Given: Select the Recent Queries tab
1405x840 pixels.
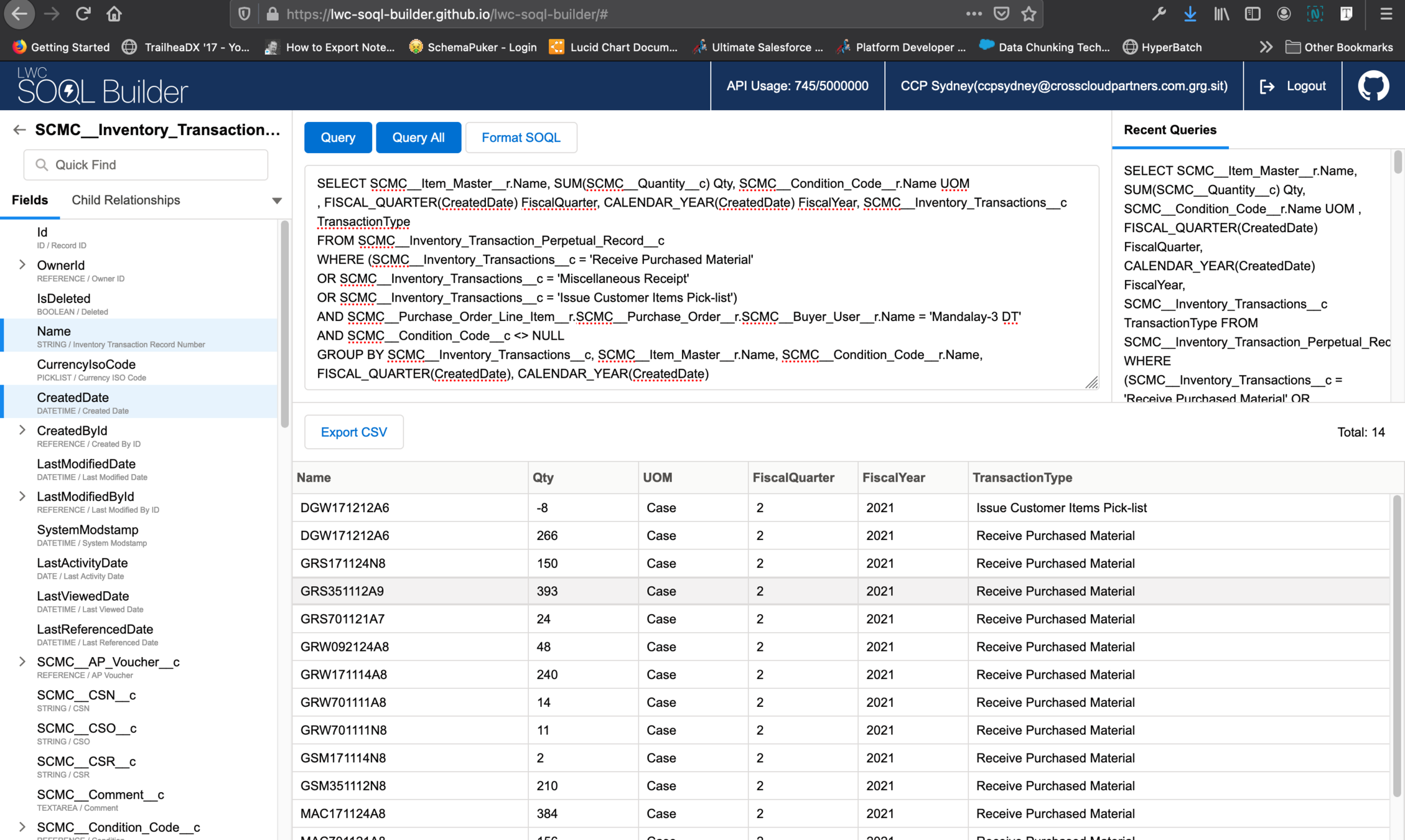Looking at the screenshot, I should pyautogui.click(x=1170, y=130).
